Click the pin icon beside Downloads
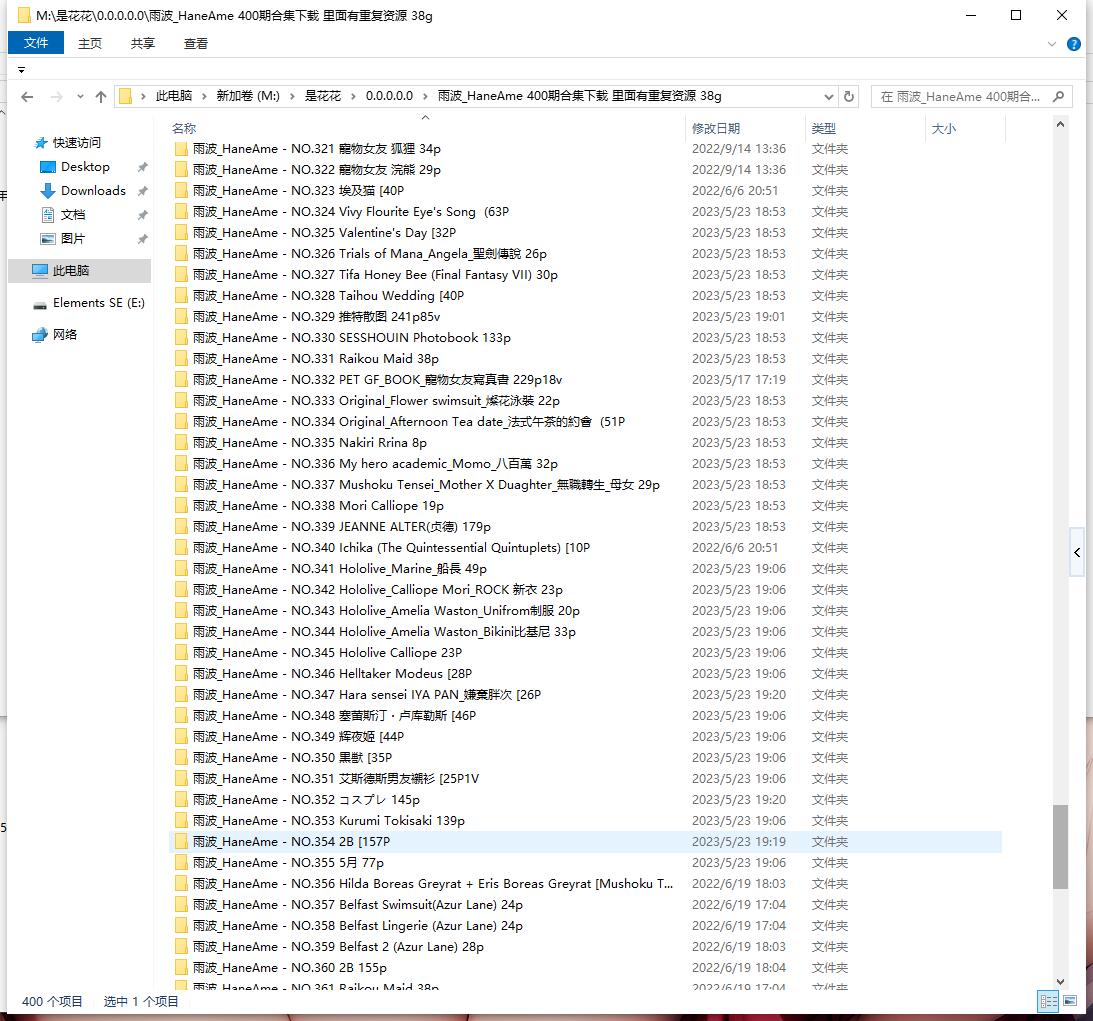 (x=142, y=191)
